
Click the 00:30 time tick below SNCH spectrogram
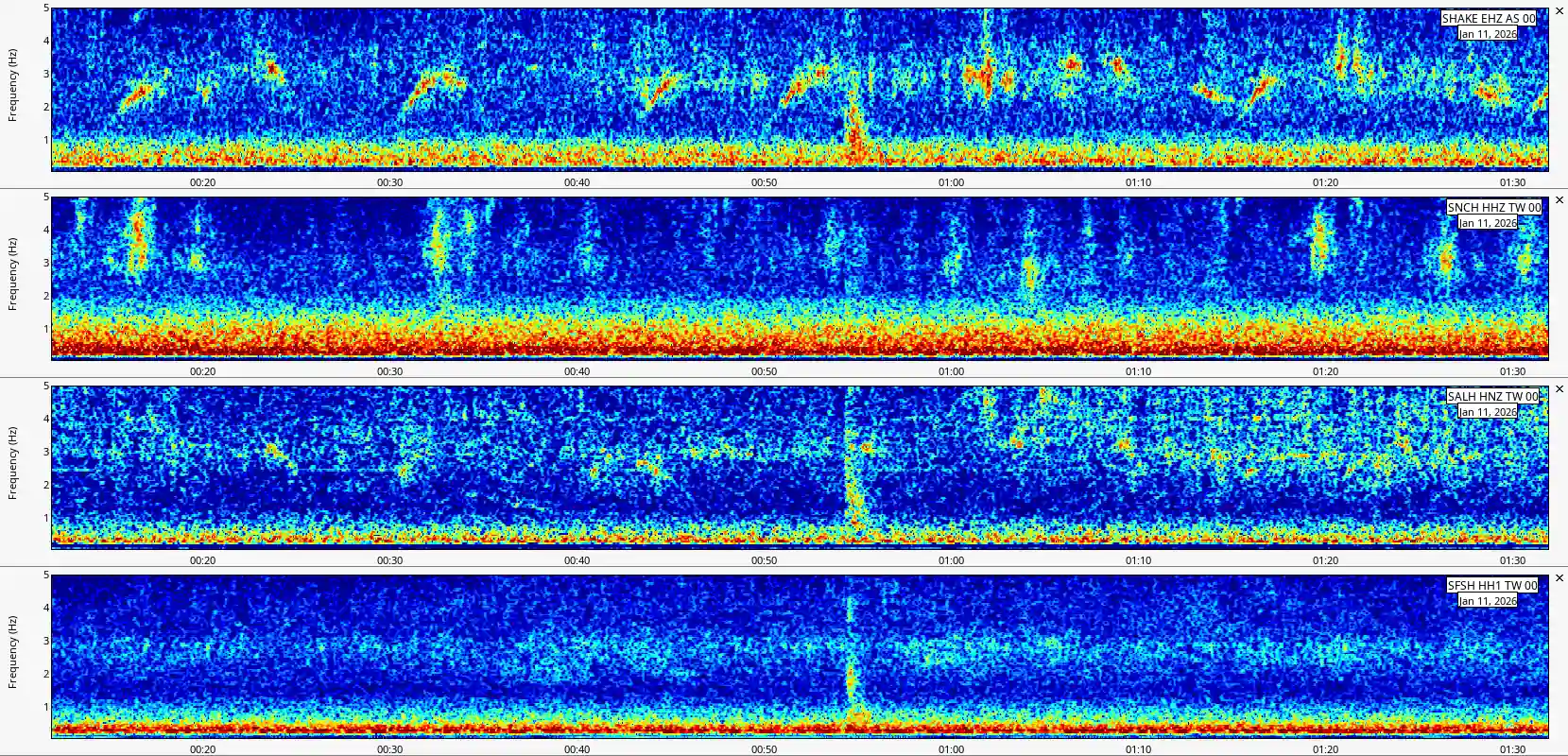389,371
